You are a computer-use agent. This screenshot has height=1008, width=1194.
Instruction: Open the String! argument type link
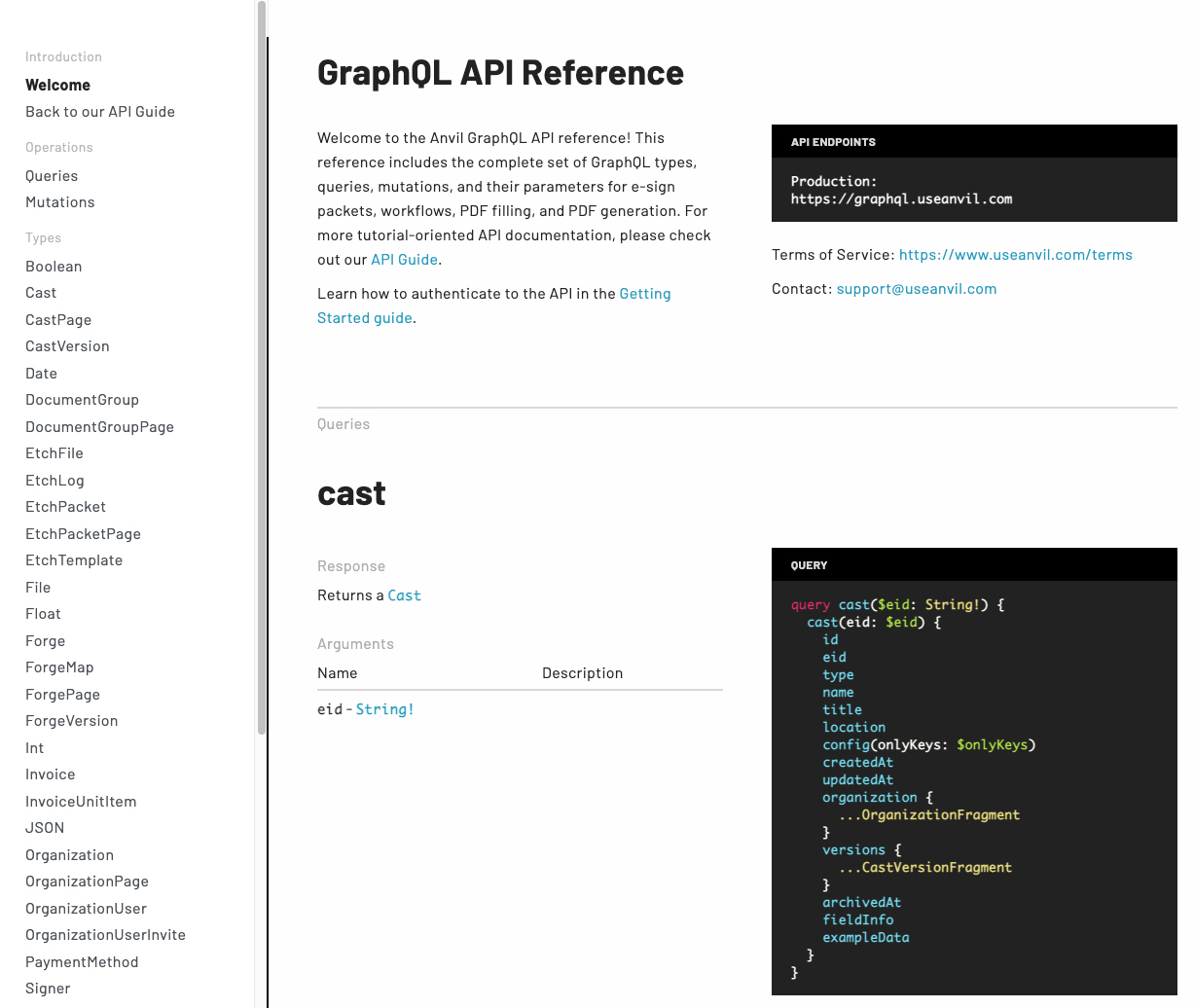point(384,709)
